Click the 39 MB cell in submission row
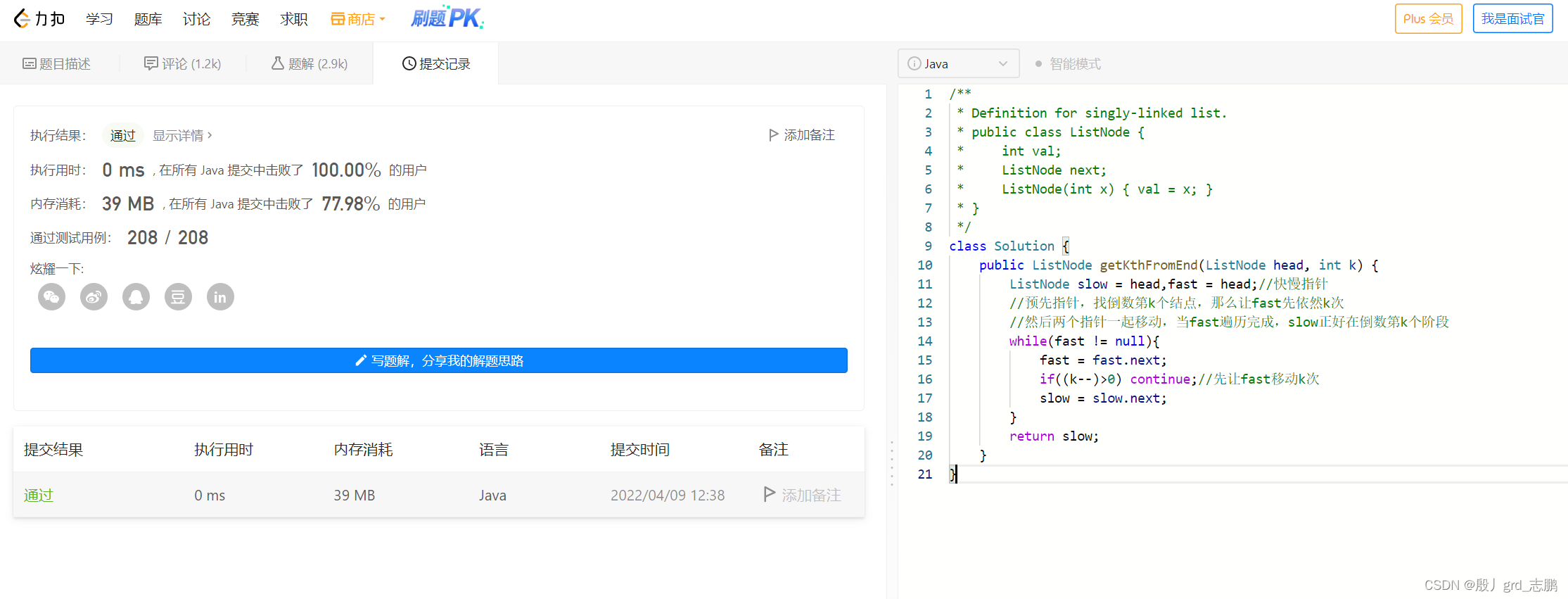This screenshot has height=599, width=1568. (x=355, y=495)
